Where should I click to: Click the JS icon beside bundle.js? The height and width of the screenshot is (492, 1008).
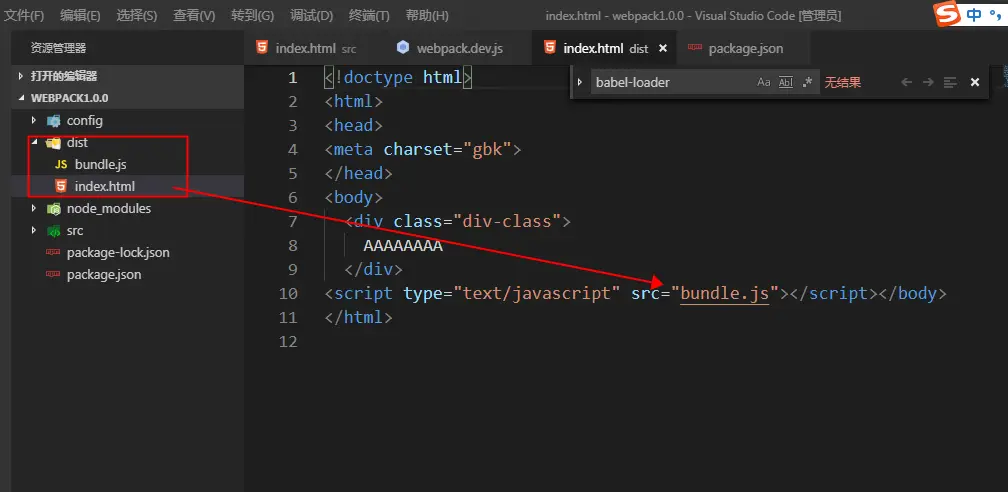tap(61, 165)
